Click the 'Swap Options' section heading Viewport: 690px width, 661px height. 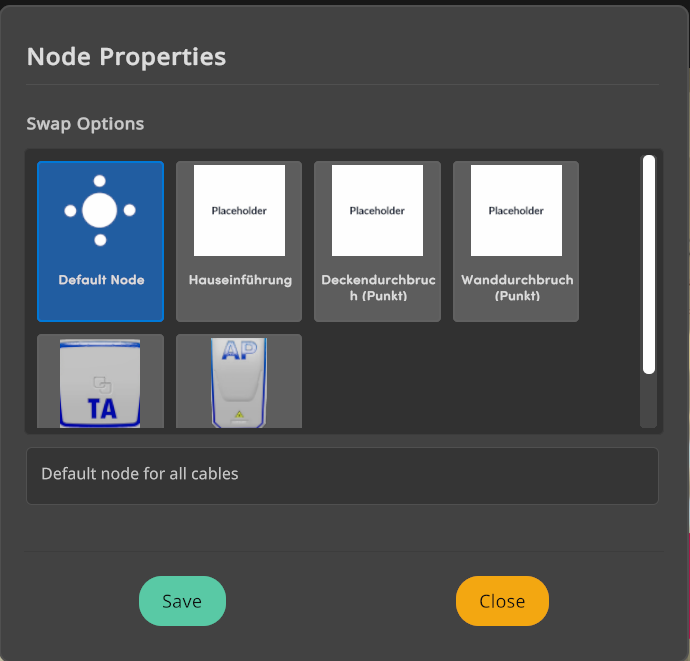pos(85,124)
